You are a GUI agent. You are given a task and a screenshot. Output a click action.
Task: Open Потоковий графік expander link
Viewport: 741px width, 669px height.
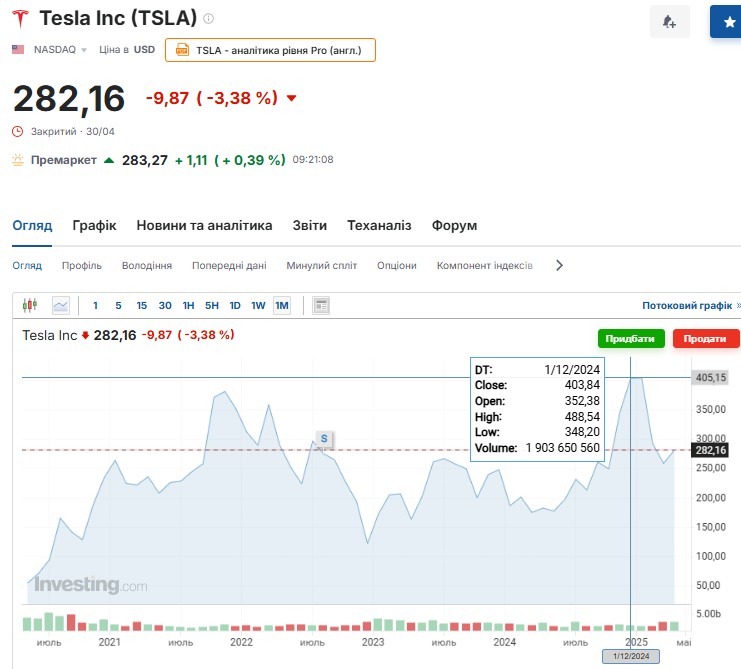pyautogui.click(x=691, y=305)
